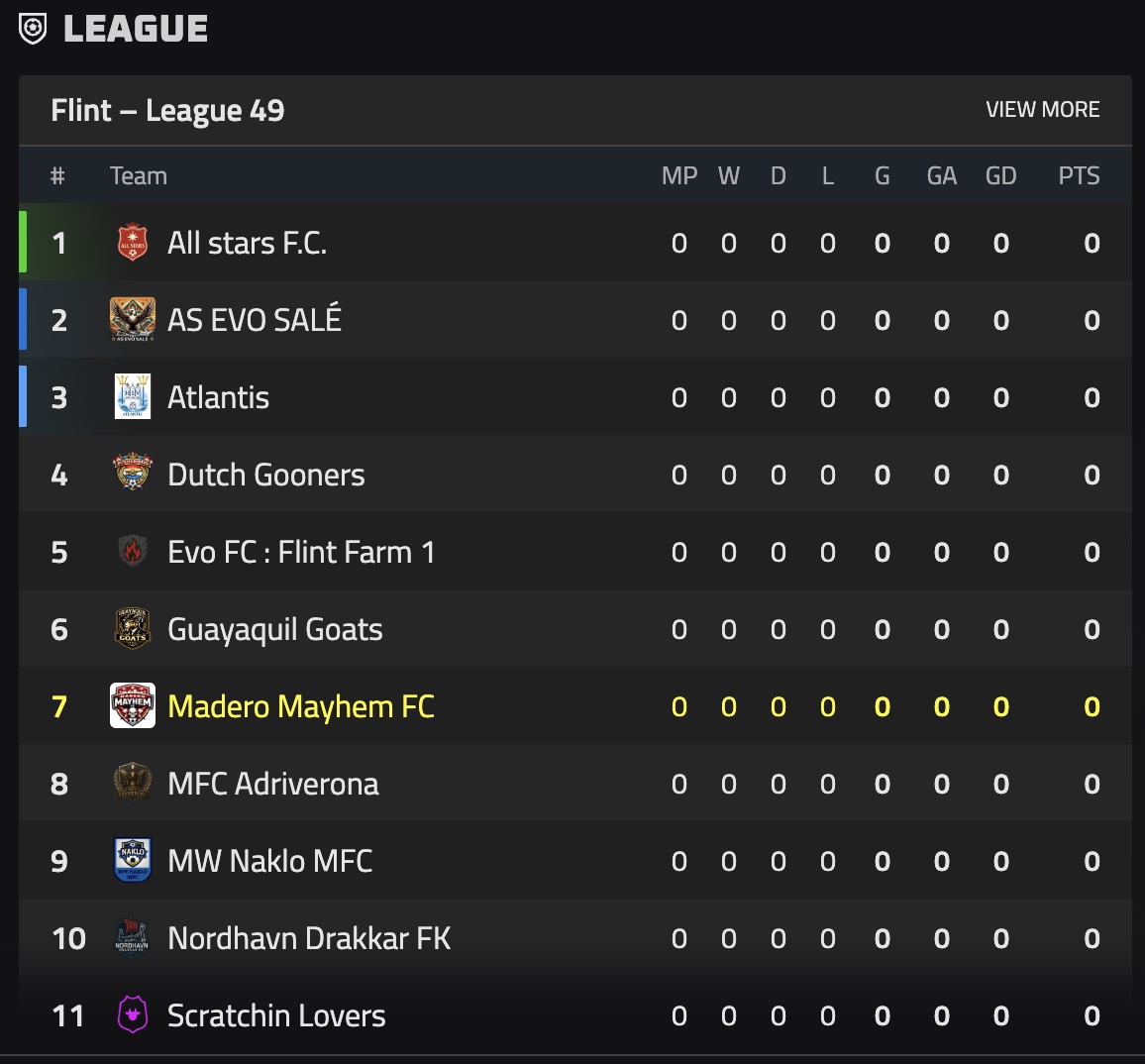Click the Evo FC flame crest icon
Screen dimensions: 1145x1064
(x=133, y=551)
